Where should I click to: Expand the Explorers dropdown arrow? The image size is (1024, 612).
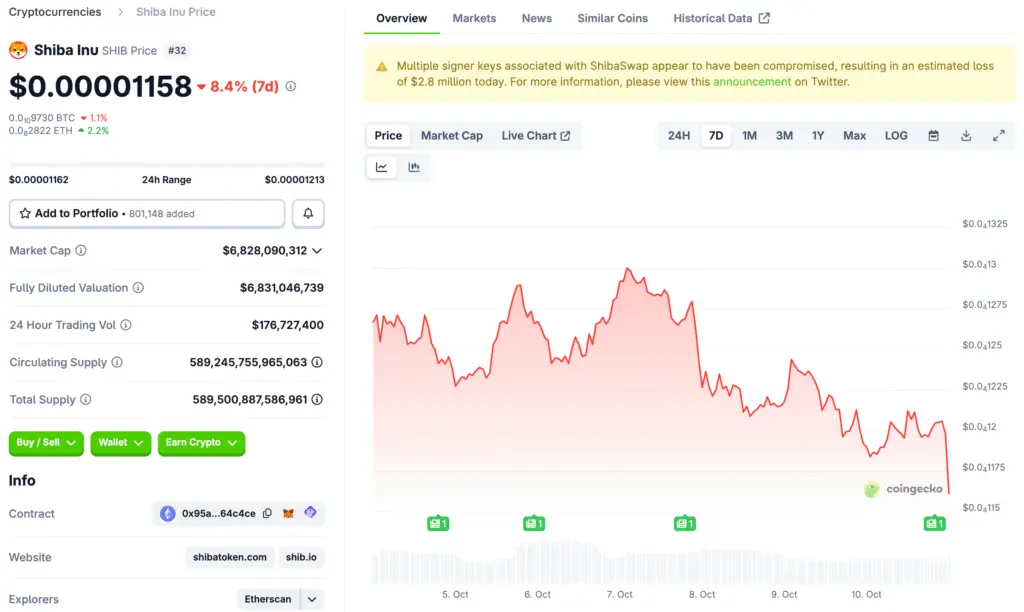click(312, 599)
